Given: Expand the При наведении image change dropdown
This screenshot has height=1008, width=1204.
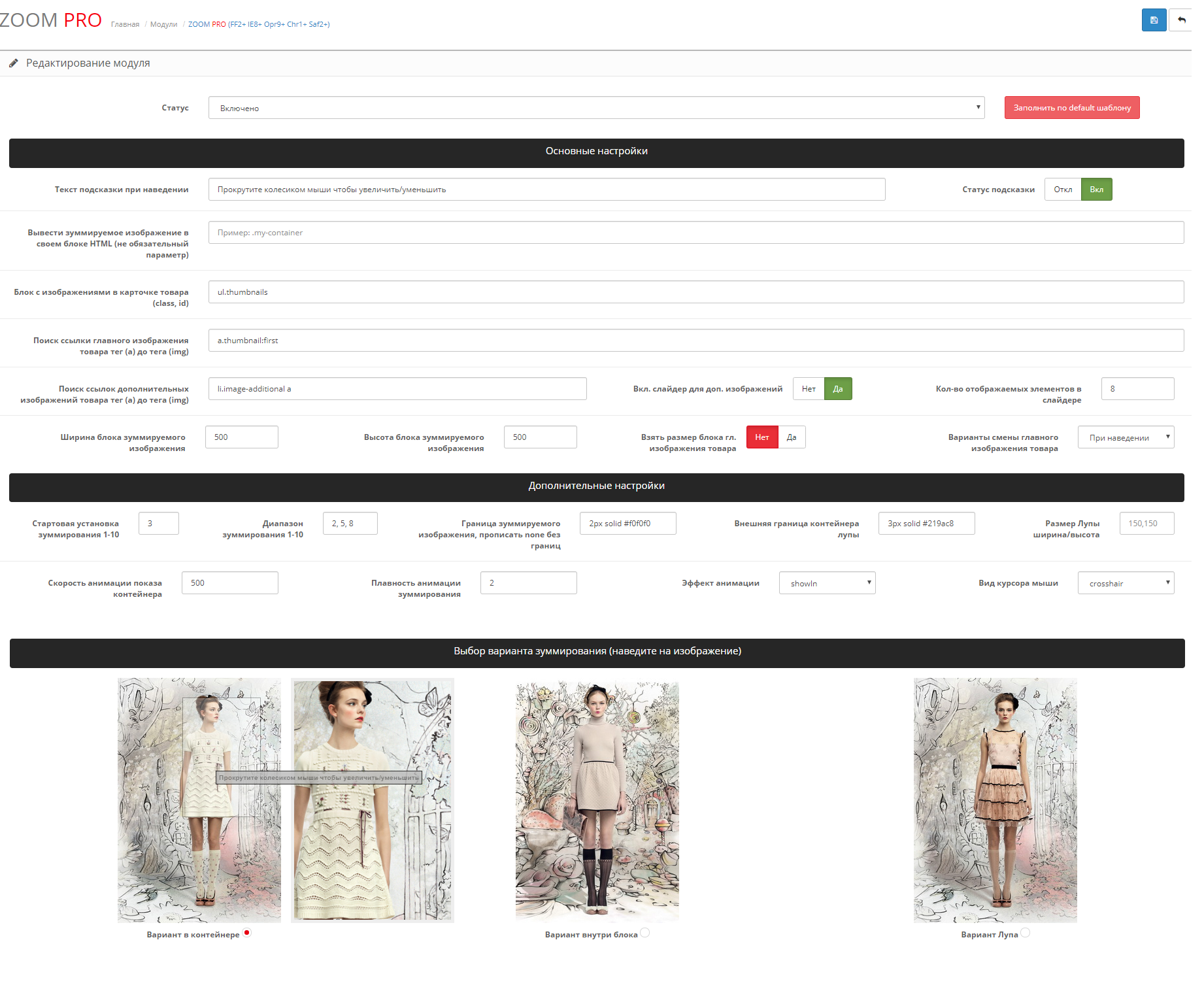Looking at the screenshot, I should pyautogui.click(x=1125, y=437).
